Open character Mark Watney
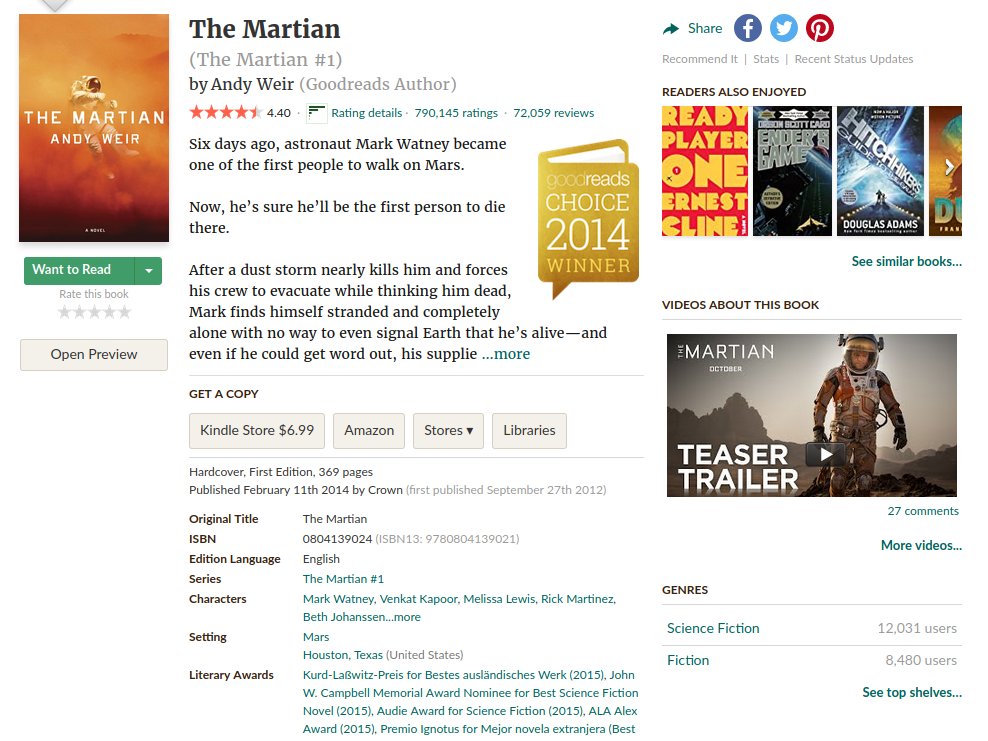This screenshot has height=741, width=988. 338,599
